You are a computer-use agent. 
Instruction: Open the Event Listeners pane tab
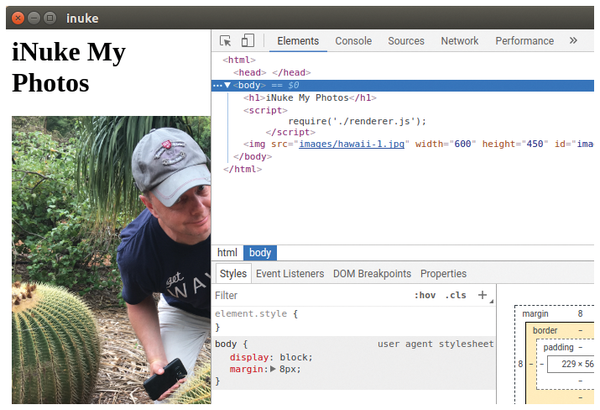click(x=290, y=274)
